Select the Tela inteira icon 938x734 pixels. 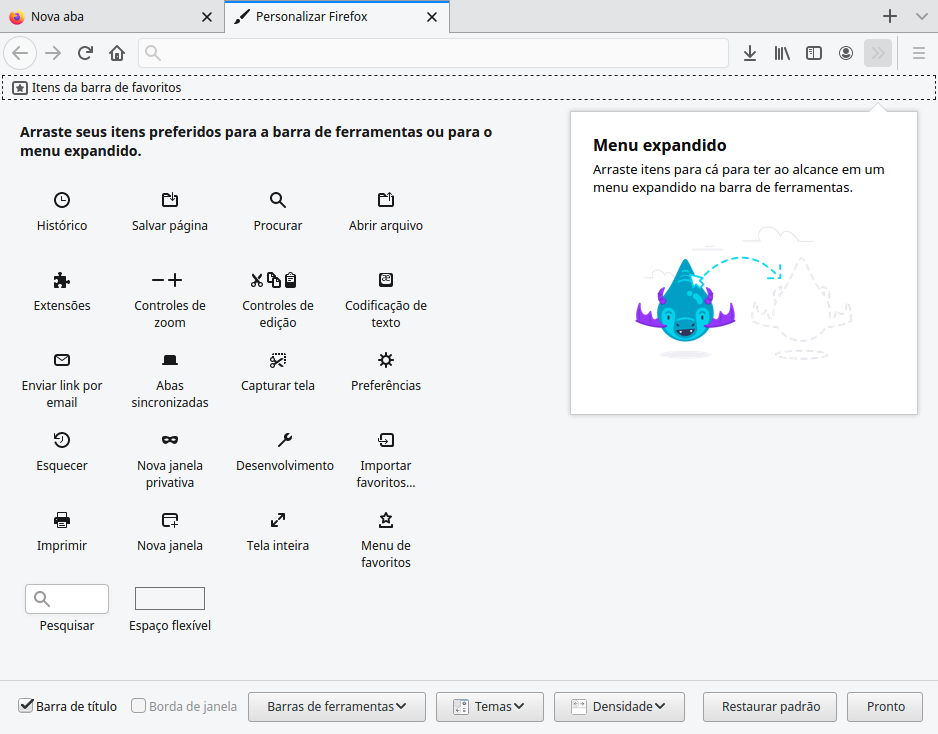(x=277, y=520)
